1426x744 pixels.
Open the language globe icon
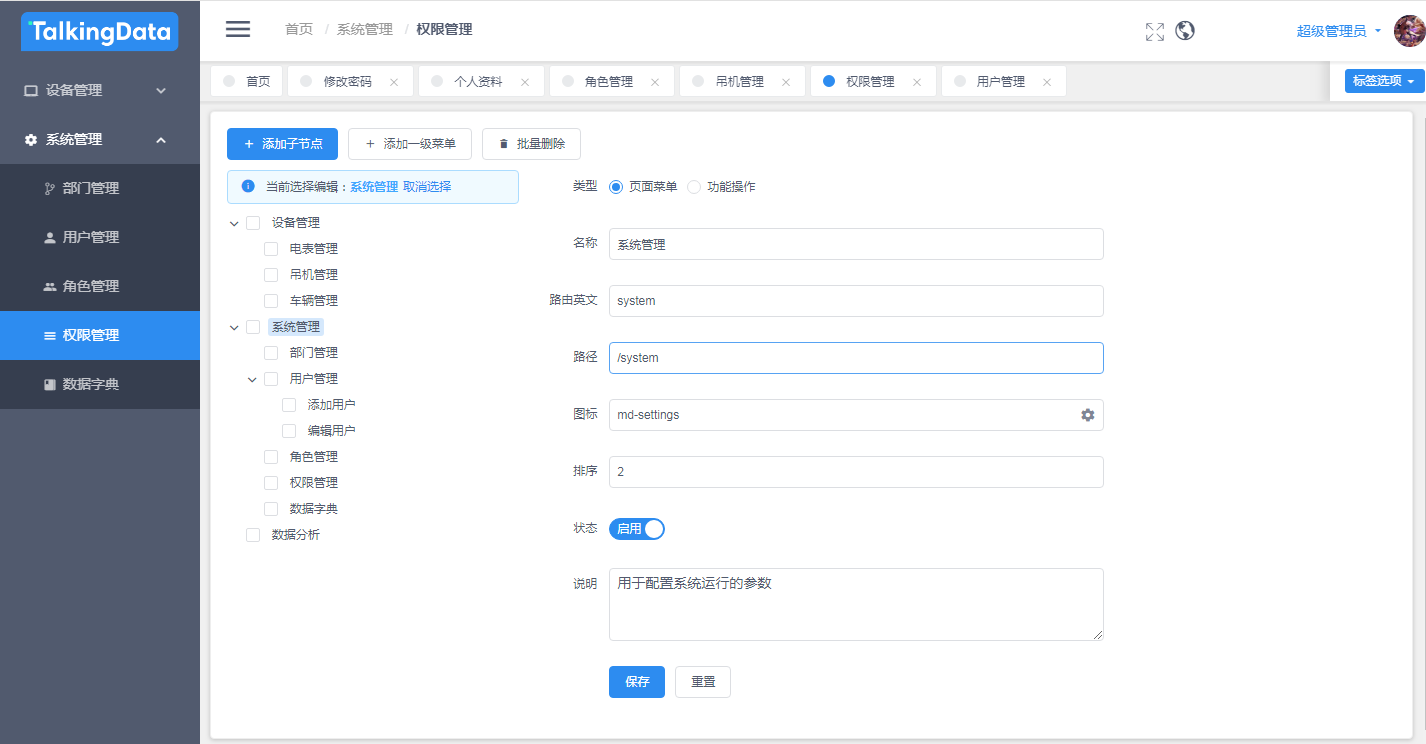click(x=1185, y=31)
